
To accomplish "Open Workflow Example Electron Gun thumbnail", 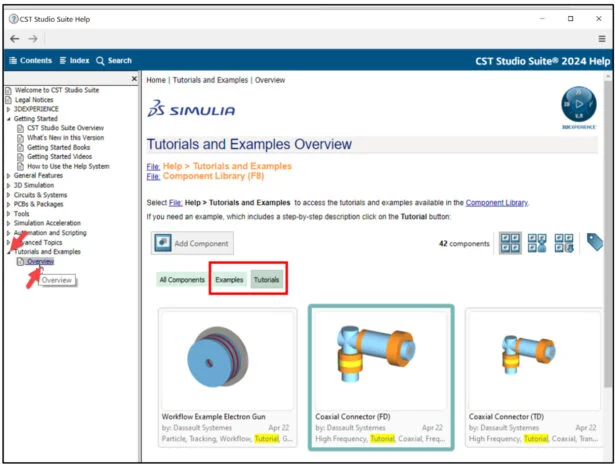I will (x=227, y=360).
